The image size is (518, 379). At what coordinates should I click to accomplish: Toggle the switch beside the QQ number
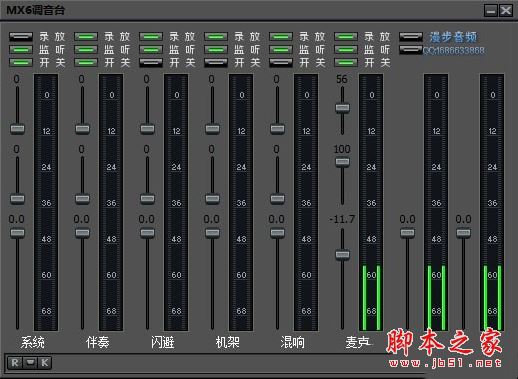point(411,50)
